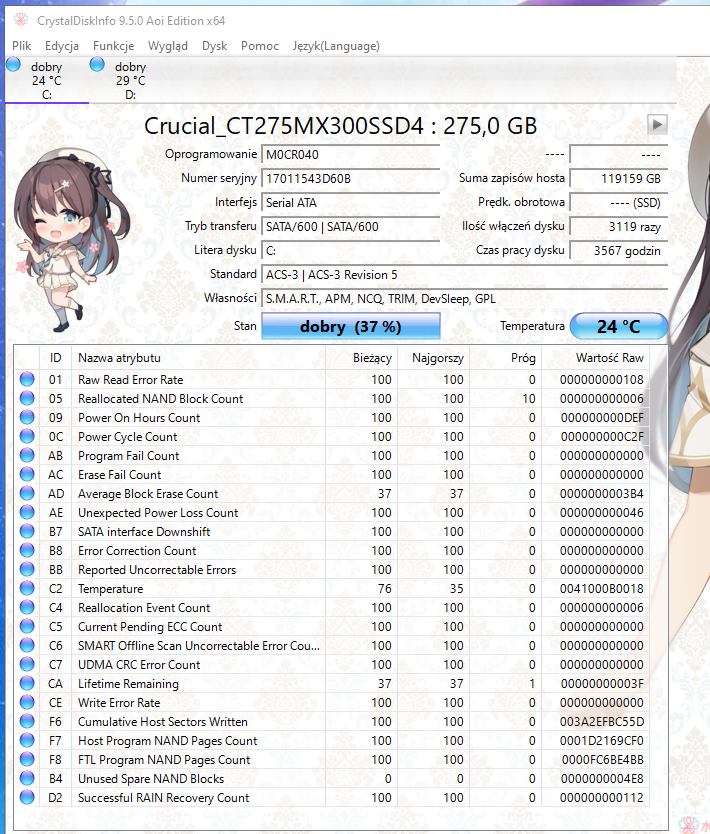Image resolution: width=710 pixels, height=834 pixels.
Task: Click status orb for Unexpected Power Loss Count
Action: [27, 513]
